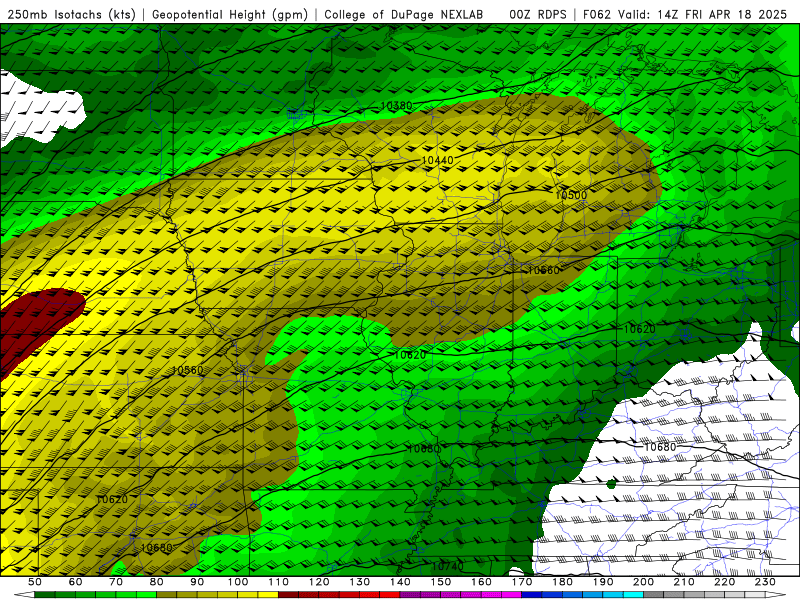The height and width of the screenshot is (600, 800).
Task: Click the 140 value on the color scale
Action: coord(400,582)
